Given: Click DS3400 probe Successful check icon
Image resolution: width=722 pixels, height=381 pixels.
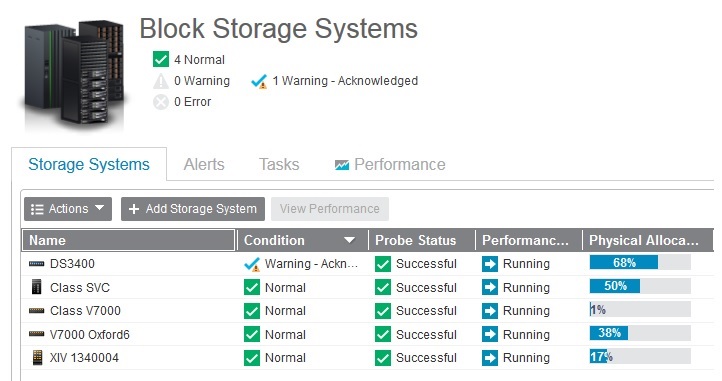Looking at the screenshot, I should tap(383, 264).
